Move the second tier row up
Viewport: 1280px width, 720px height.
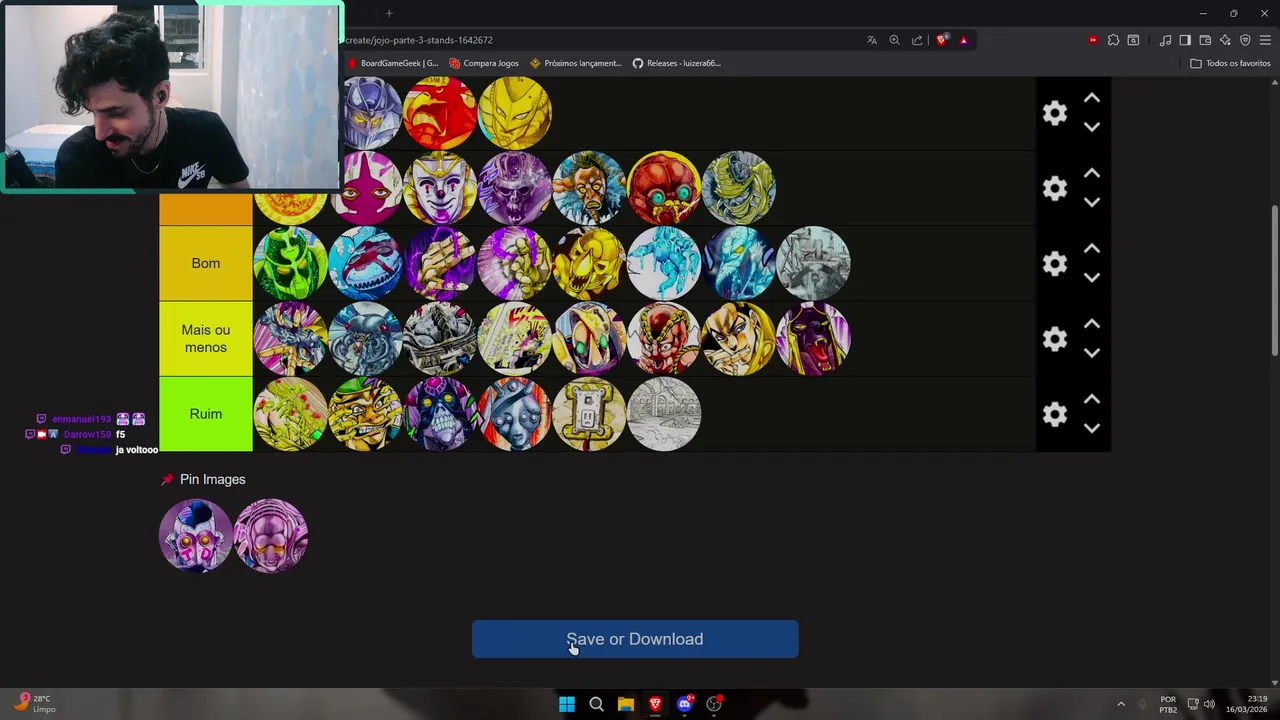tap(1092, 174)
